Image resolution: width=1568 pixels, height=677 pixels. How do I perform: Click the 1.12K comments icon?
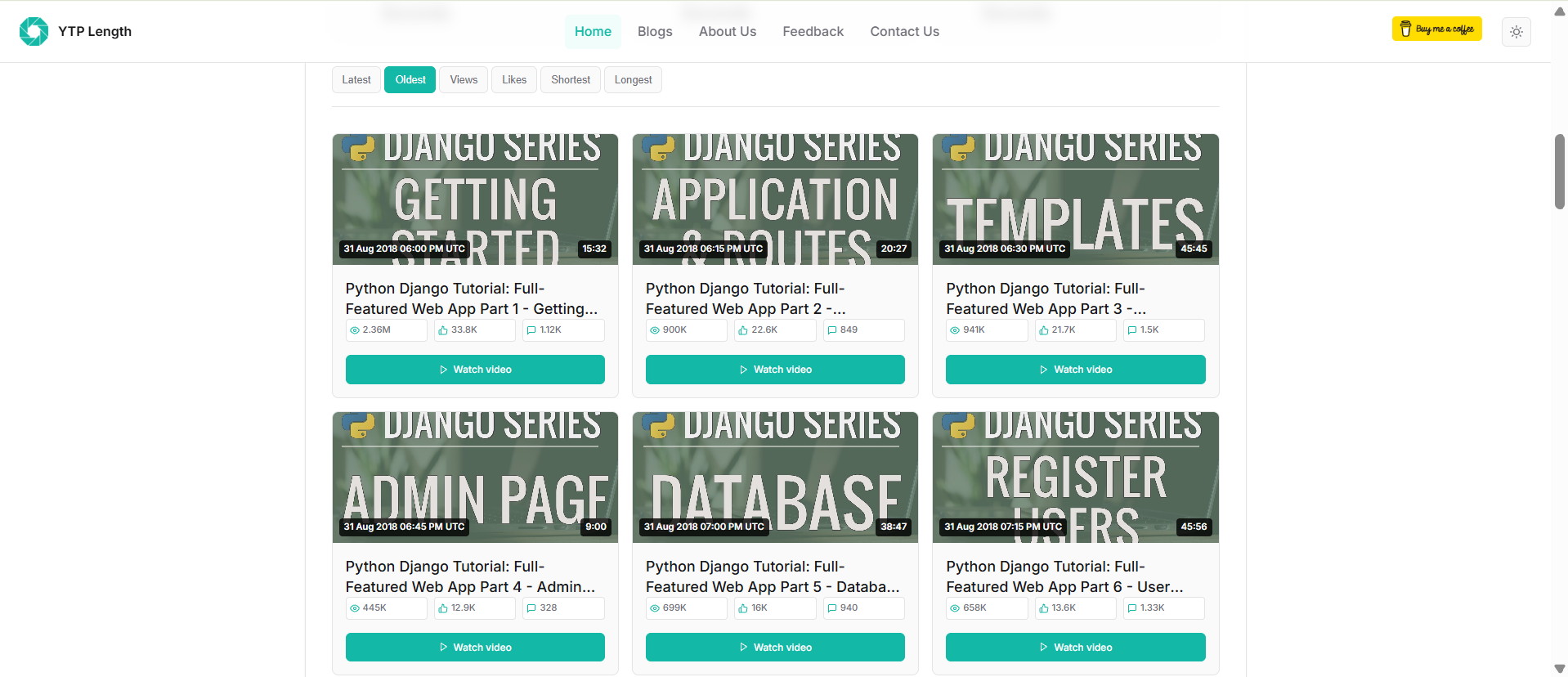click(x=531, y=330)
